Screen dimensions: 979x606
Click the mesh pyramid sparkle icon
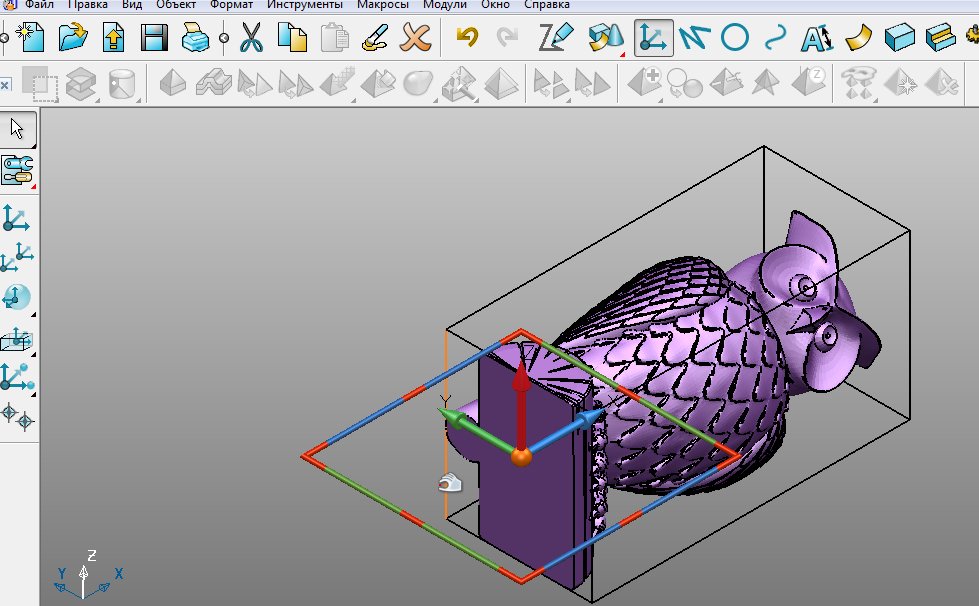tap(901, 83)
